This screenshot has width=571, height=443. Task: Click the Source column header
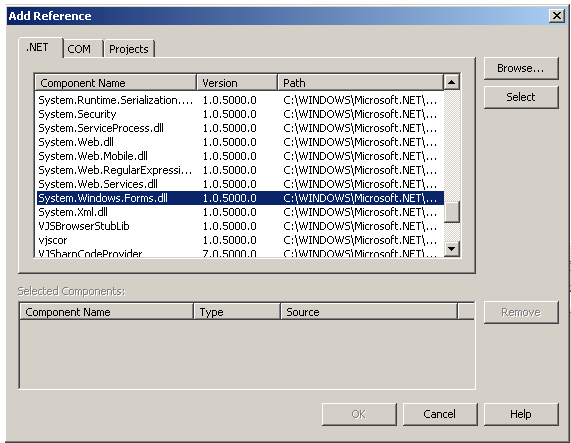click(369, 312)
